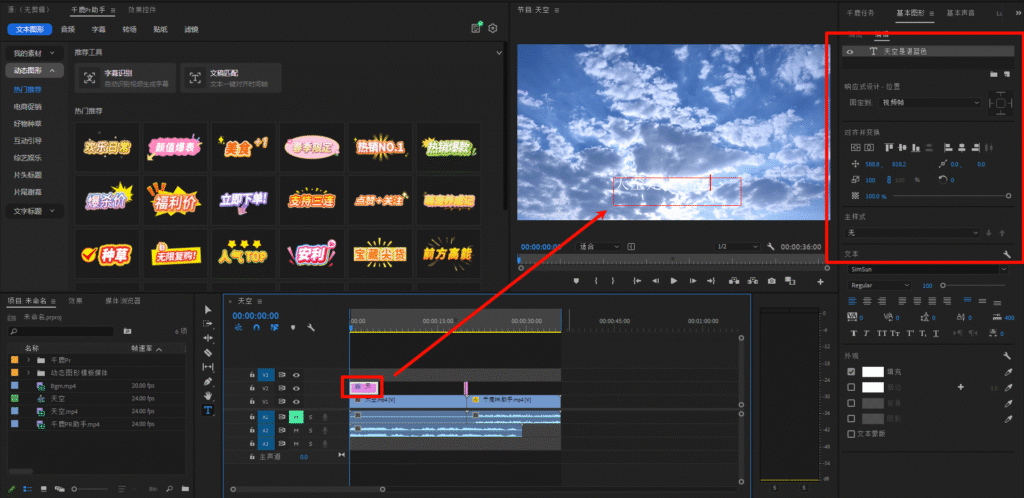Click the export frame camera icon
Viewport: 1024px width, 498px height.
(x=771, y=281)
